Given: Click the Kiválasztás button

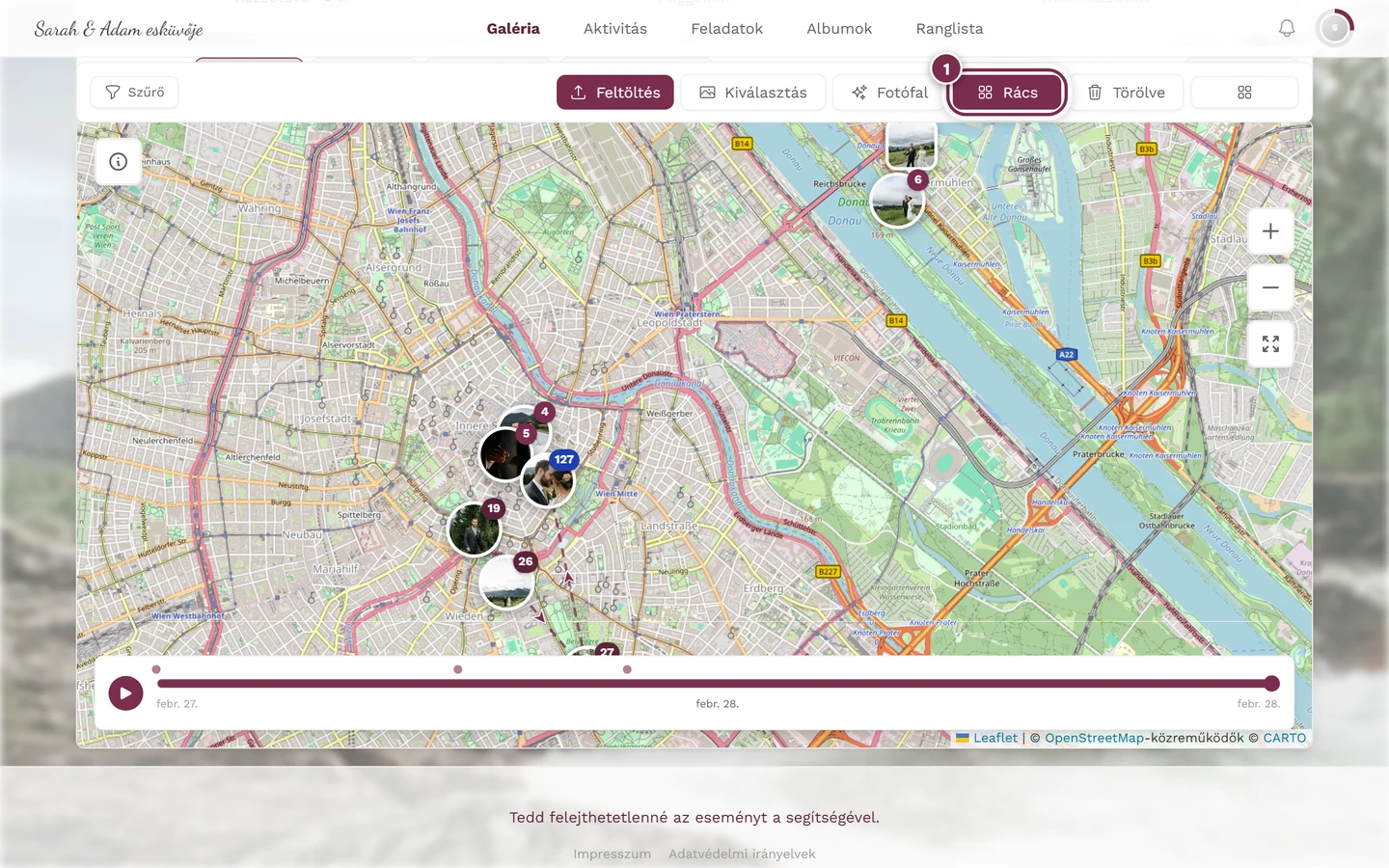Looking at the screenshot, I should tap(753, 93).
